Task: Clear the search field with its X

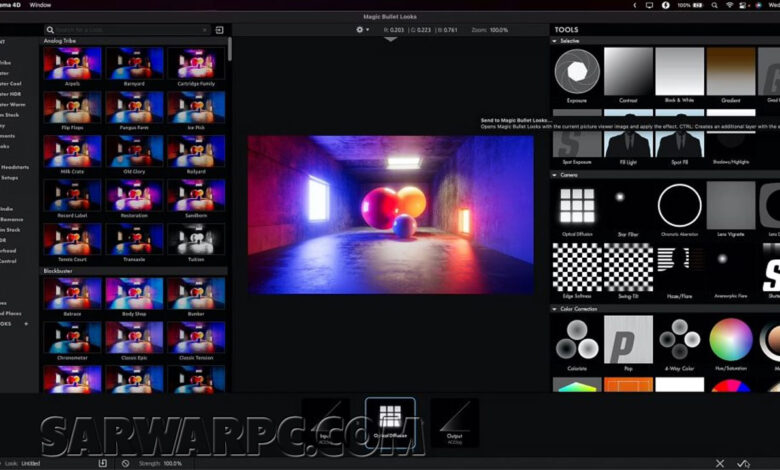Action: pyautogui.click(x=205, y=30)
